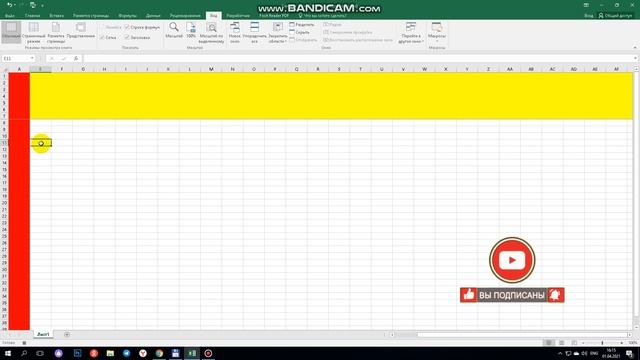Switch to Normal view in status bar
Viewport: 640px width, 360px height.
coord(549,343)
